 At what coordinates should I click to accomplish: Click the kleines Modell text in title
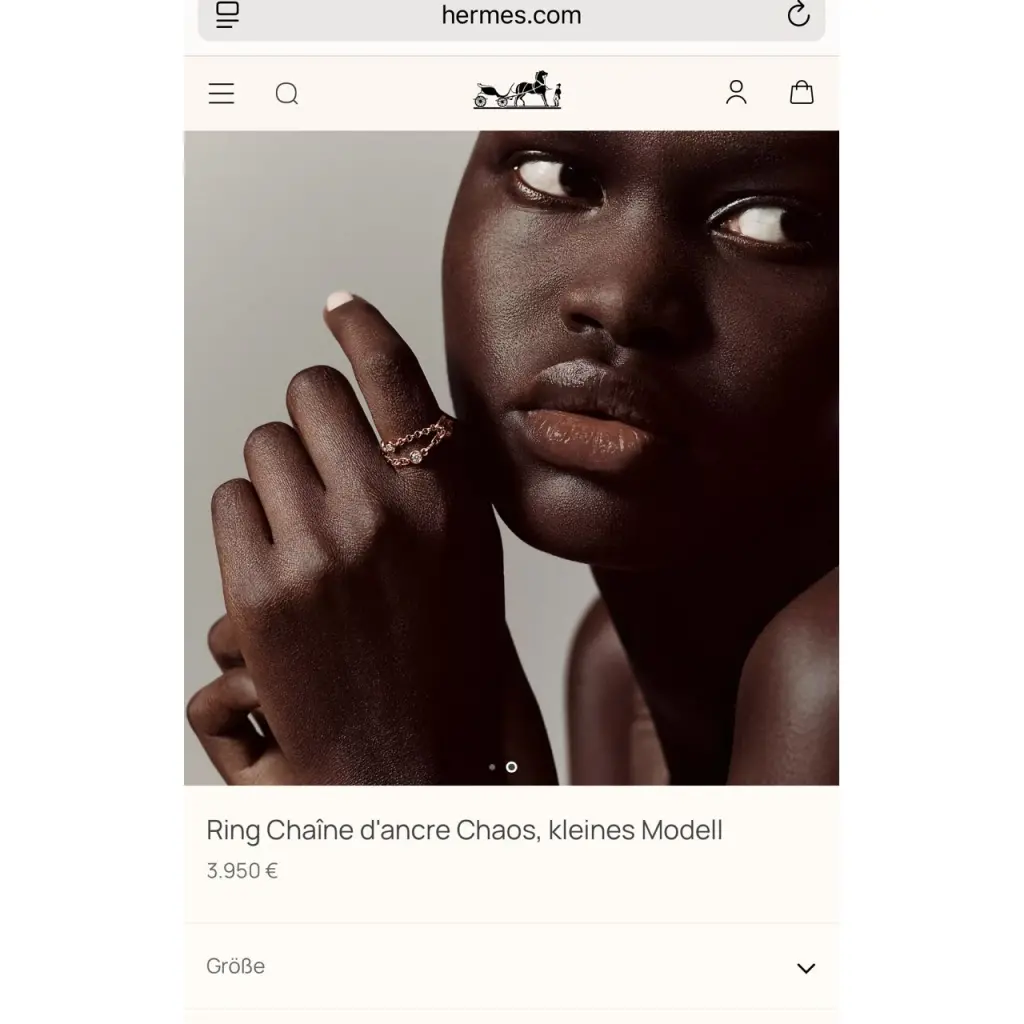point(635,831)
